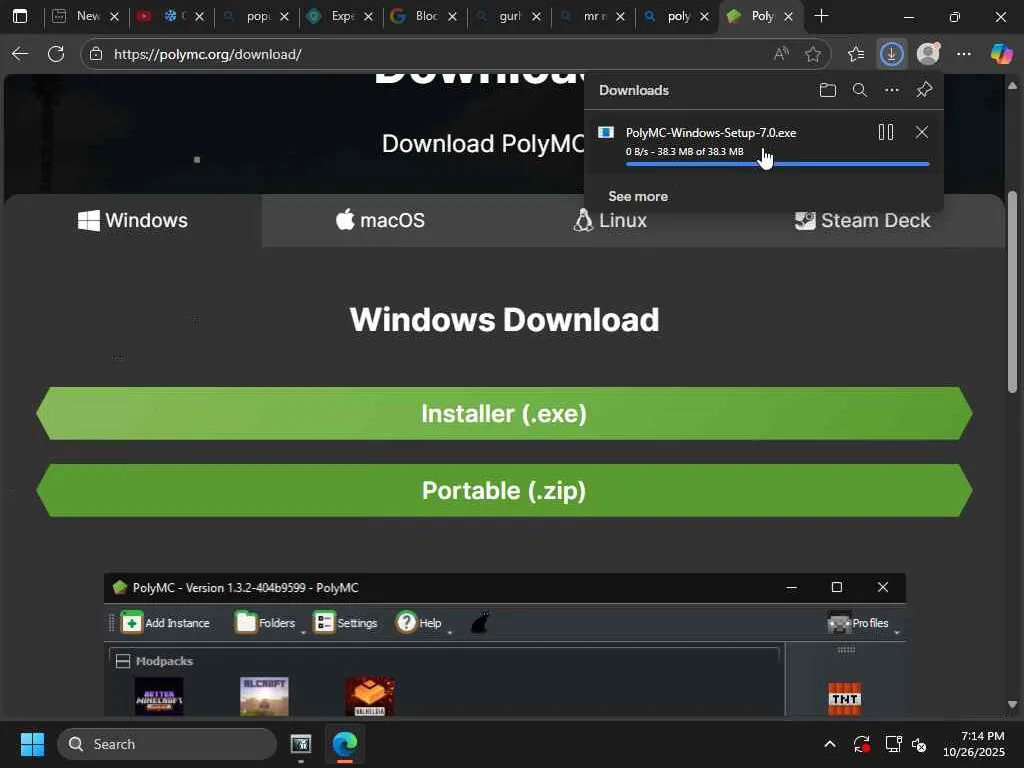Select the Valhelsia modpack thumbnail
Image resolution: width=1024 pixels, height=768 pixels.
370,696
